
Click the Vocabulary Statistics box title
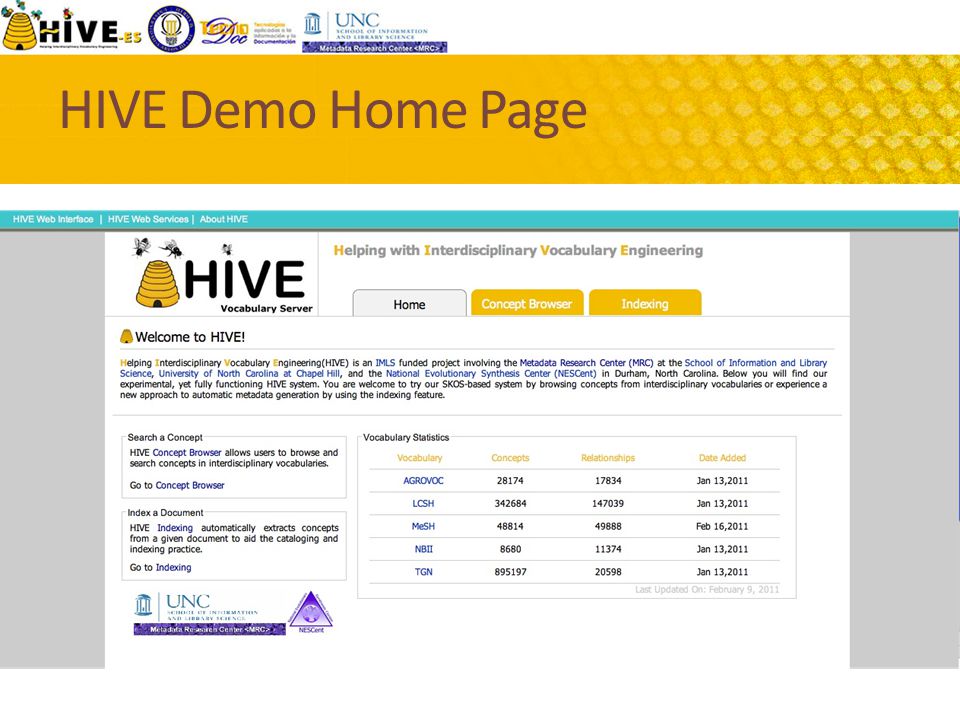406,437
